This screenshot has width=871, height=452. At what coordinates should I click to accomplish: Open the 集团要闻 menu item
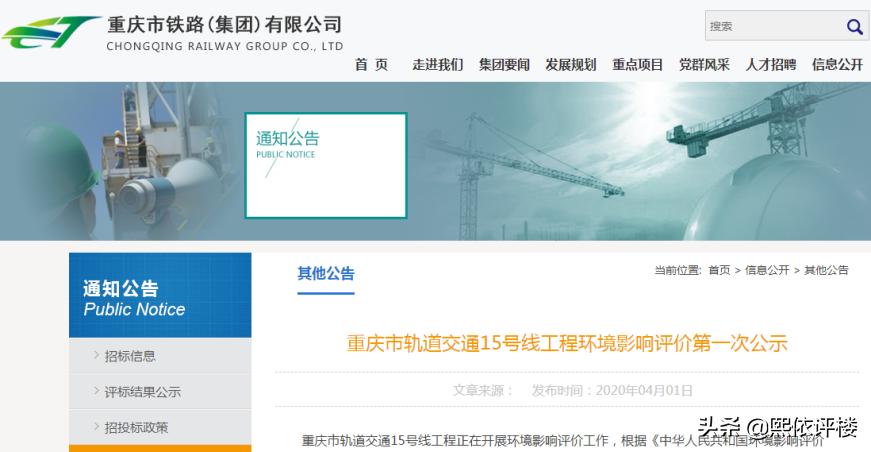tap(504, 65)
